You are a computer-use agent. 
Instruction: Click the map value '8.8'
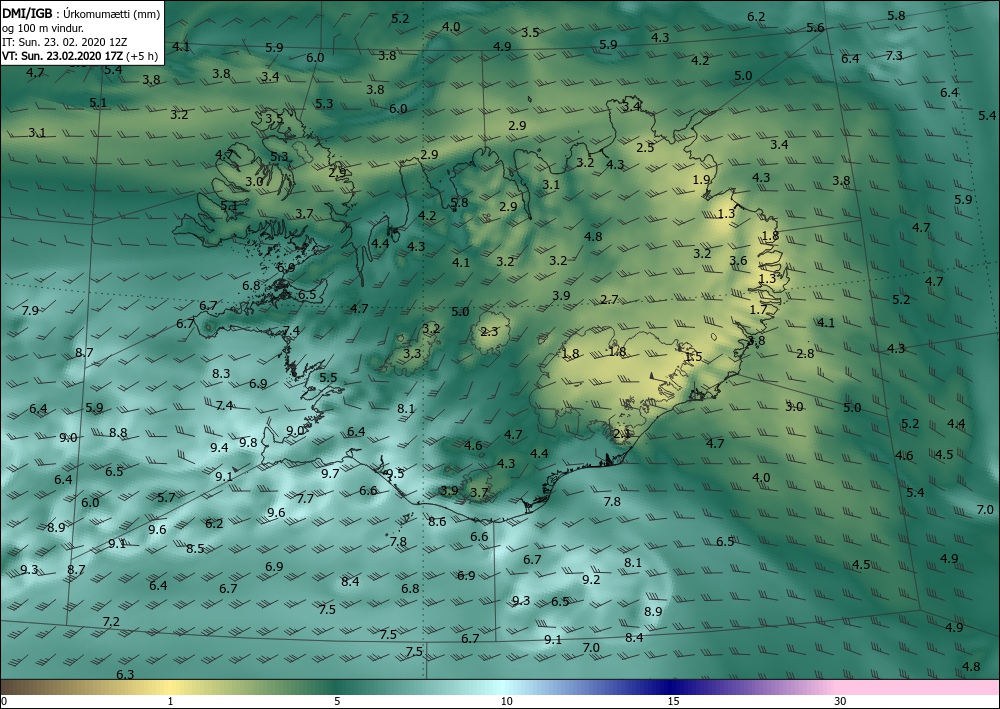point(118,432)
